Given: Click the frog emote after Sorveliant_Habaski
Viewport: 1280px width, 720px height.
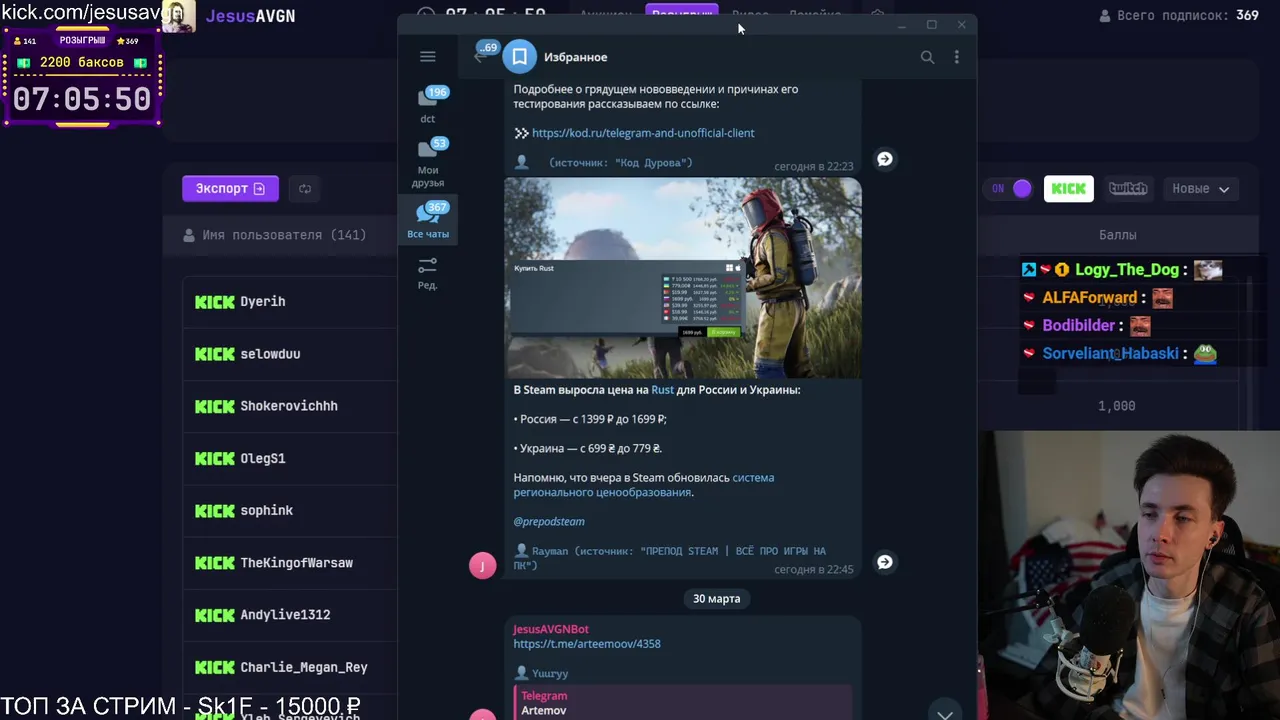Looking at the screenshot, I should [1205, 354].
